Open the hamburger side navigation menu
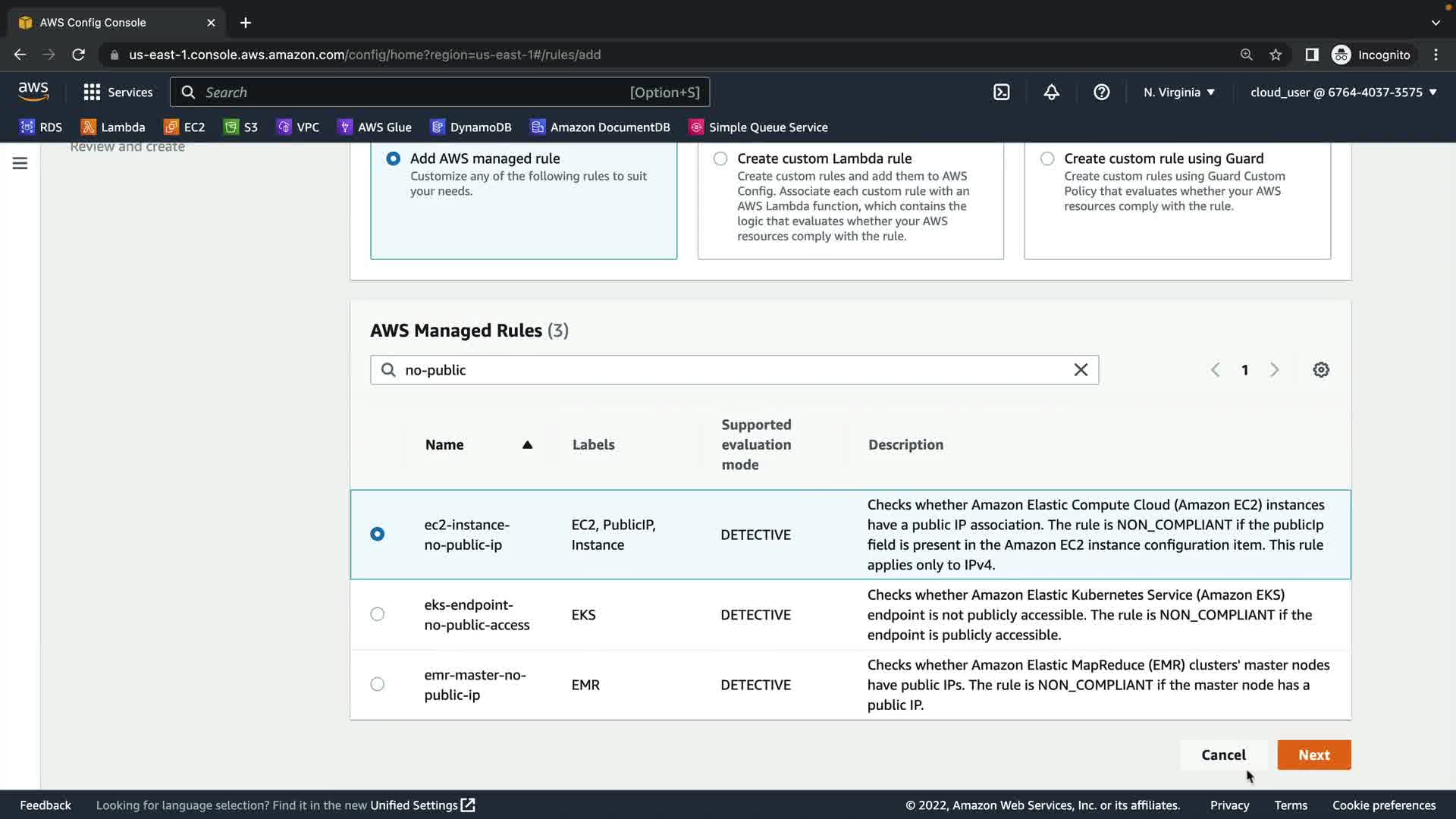 (x=20, y=163)
